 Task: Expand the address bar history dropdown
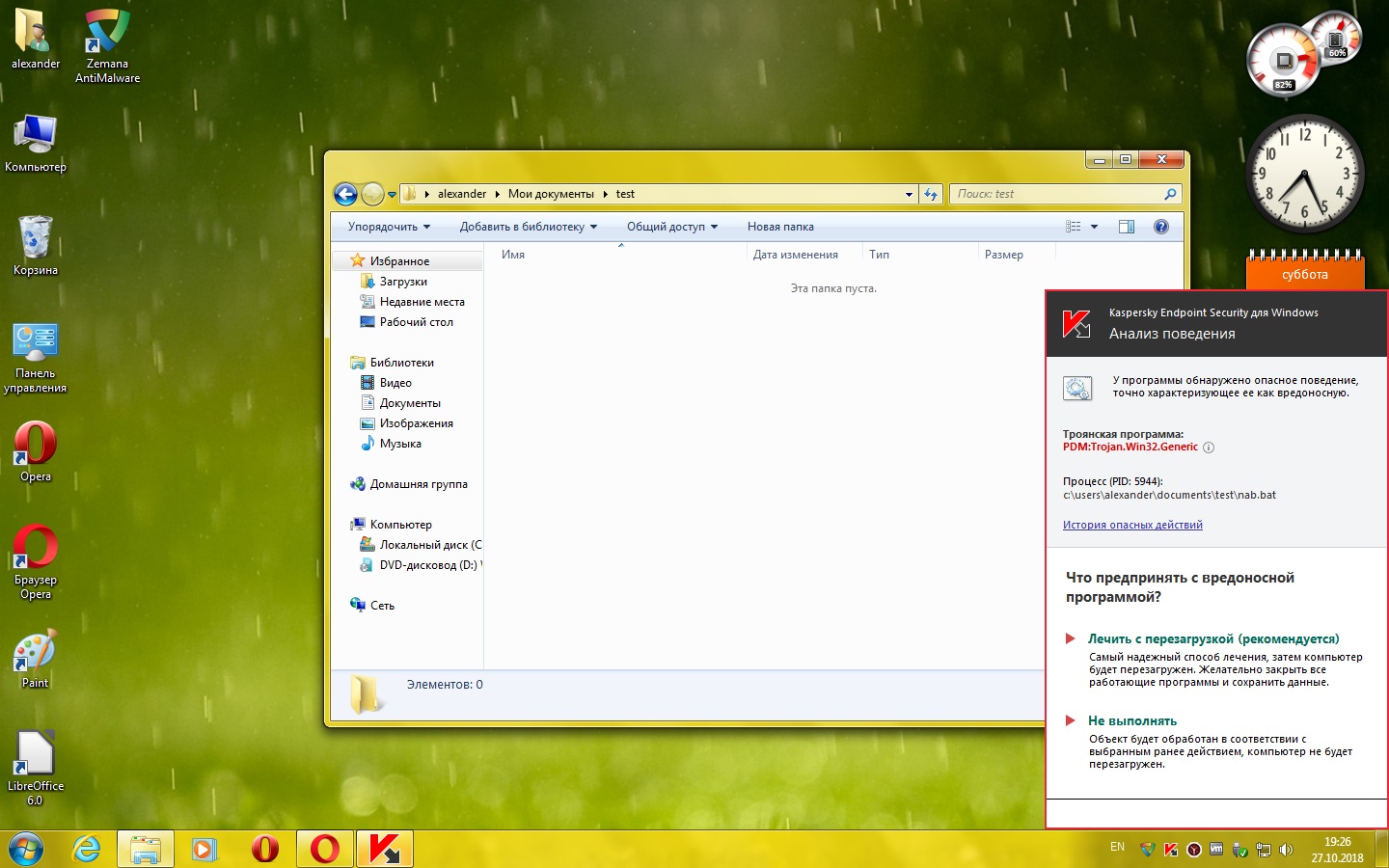pyautogui.click(x=909, y=194)
